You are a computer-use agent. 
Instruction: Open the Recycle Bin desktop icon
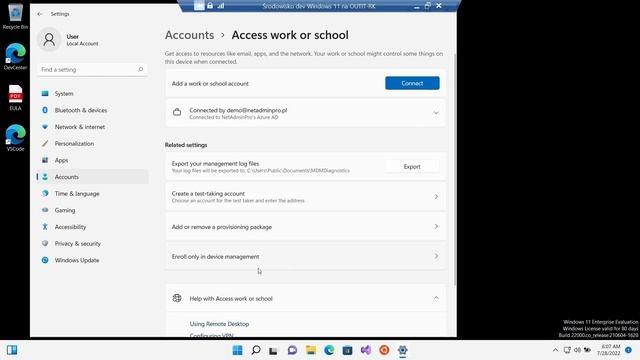point(15,16)
